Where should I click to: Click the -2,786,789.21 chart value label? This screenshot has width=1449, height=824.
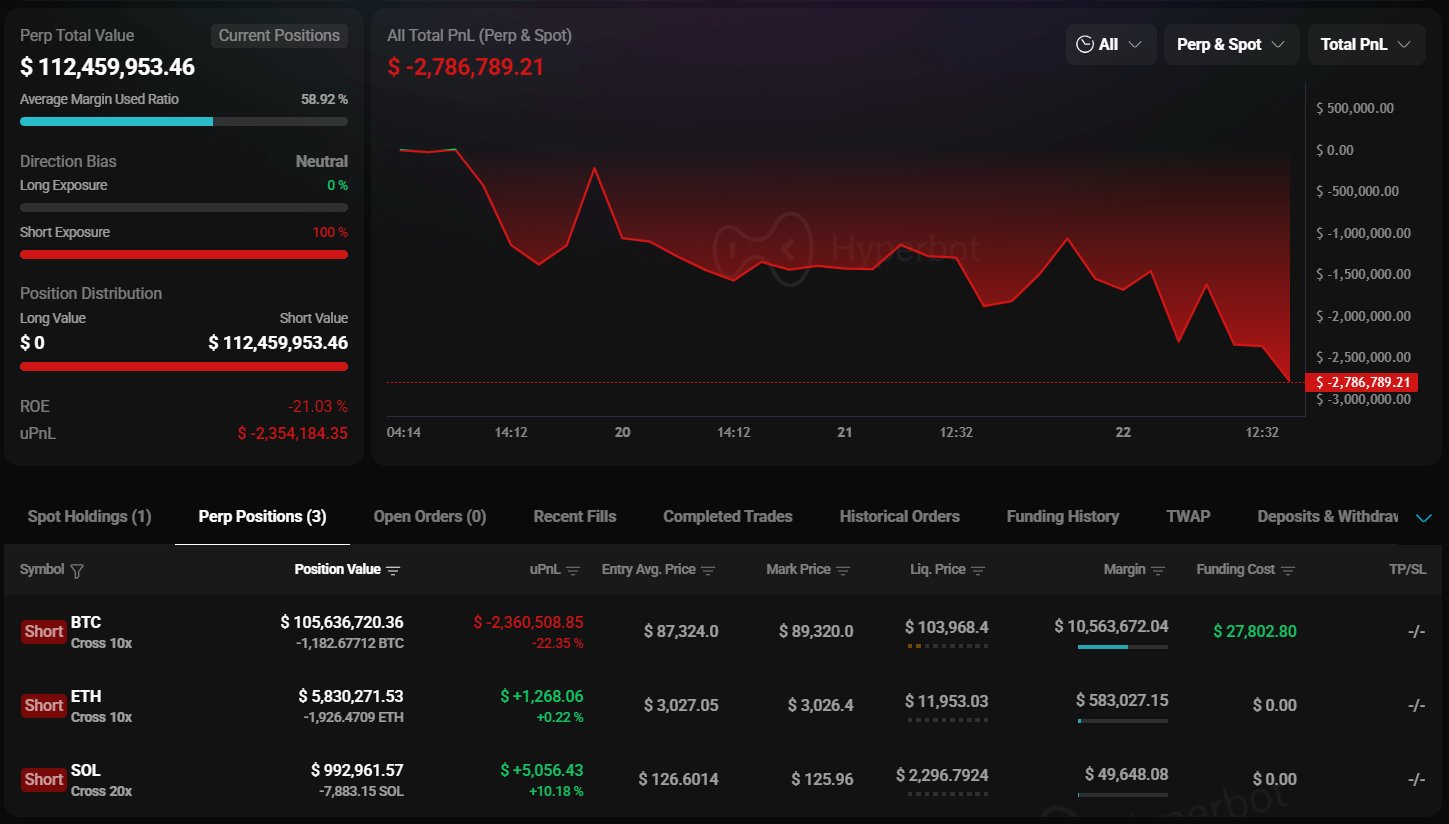click(x=1361, y=382)
